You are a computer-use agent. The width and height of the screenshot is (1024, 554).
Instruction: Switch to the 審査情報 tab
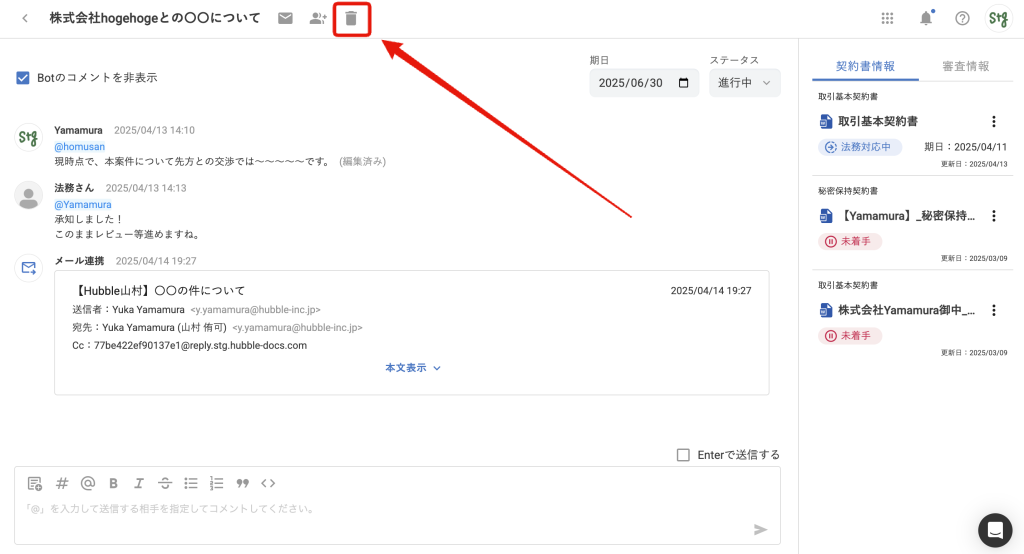[965, 66]
